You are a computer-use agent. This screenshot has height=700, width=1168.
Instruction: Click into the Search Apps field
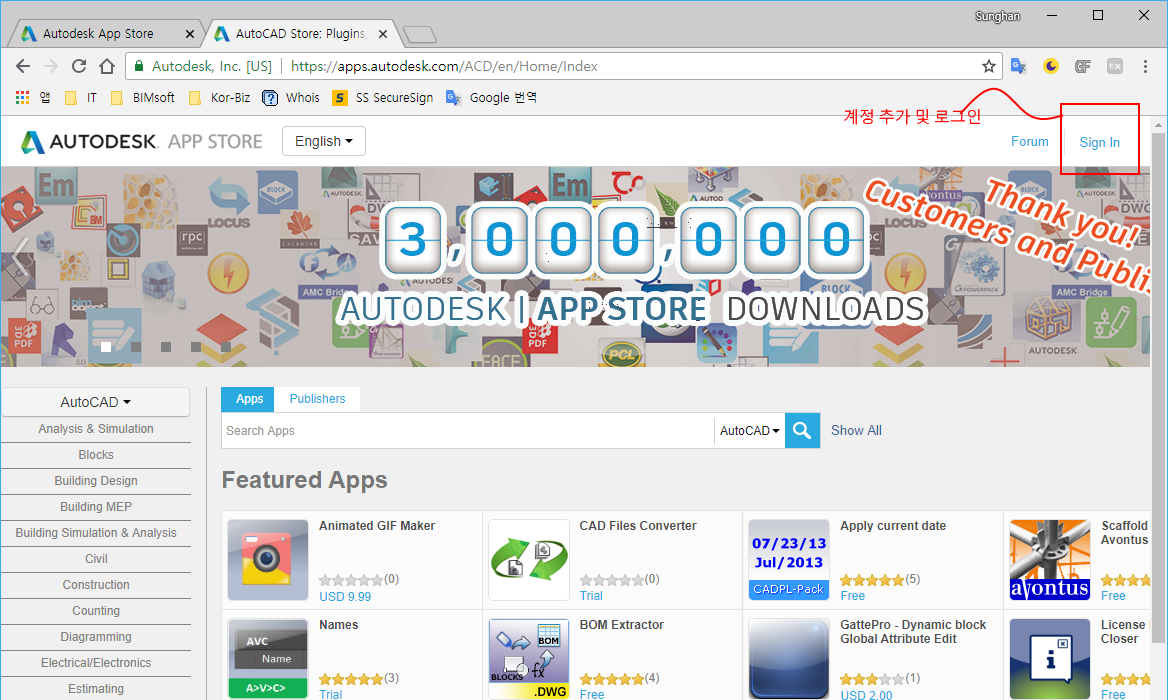(x=466, y=431)
